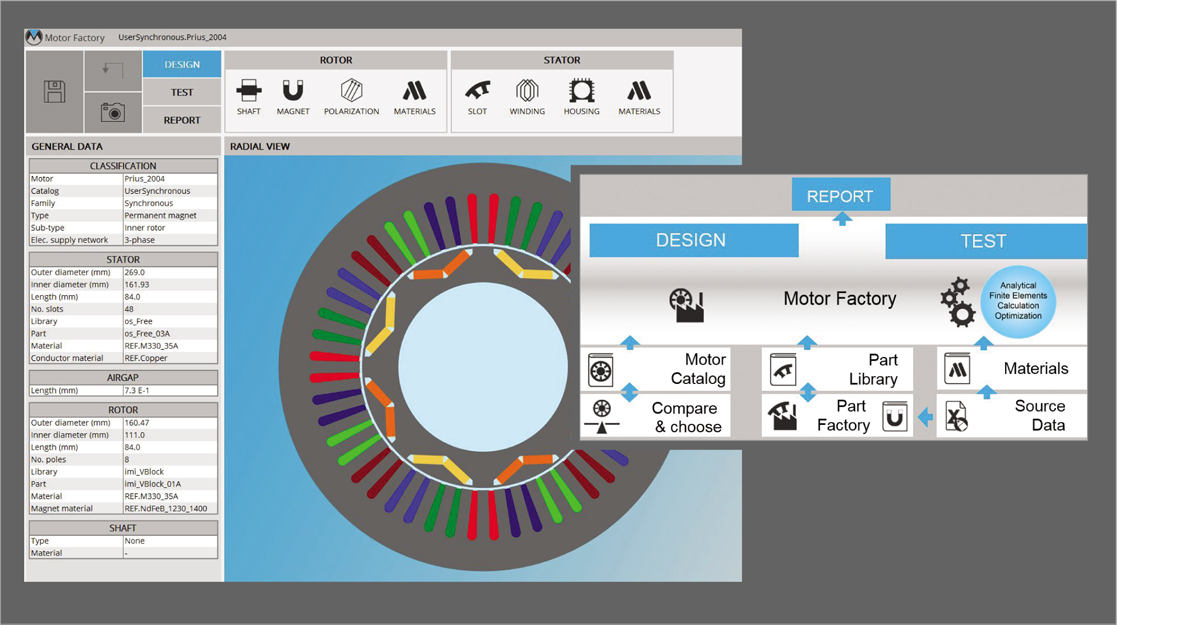Click the Source Data spreadsheet icon

tap(957, 416)
